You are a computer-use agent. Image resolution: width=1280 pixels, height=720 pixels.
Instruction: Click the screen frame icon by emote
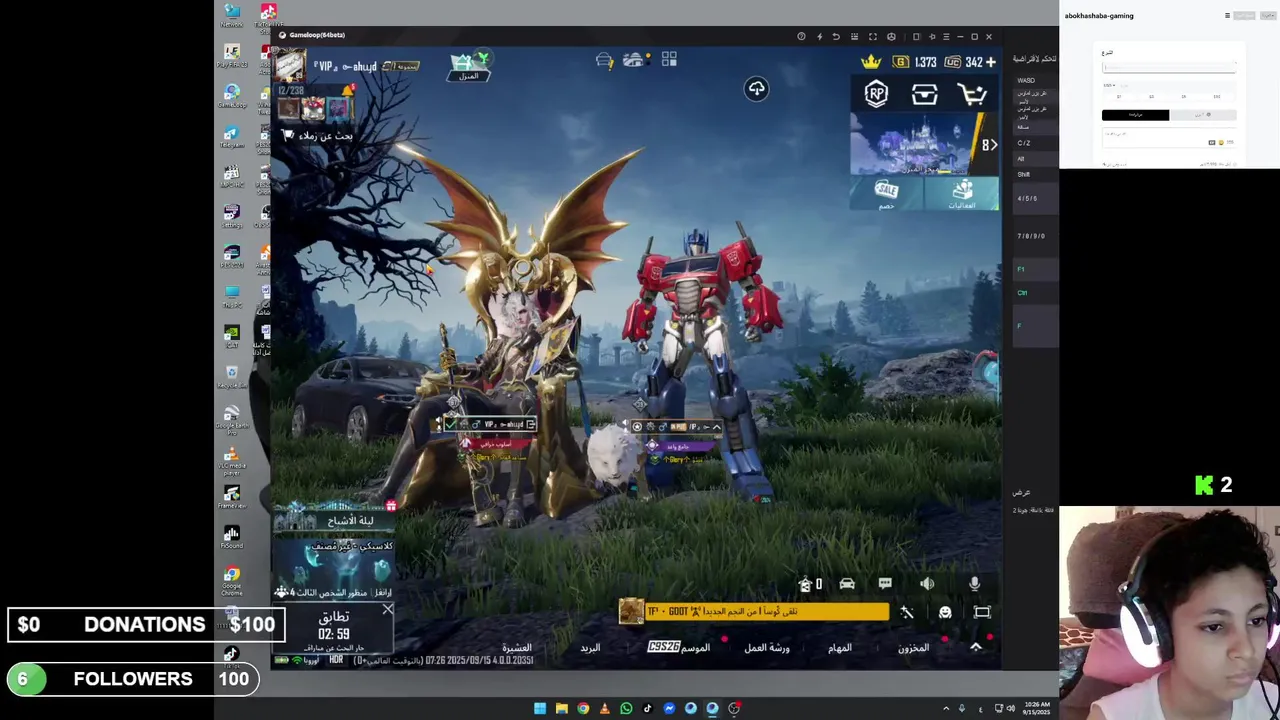tap(982, 612)
